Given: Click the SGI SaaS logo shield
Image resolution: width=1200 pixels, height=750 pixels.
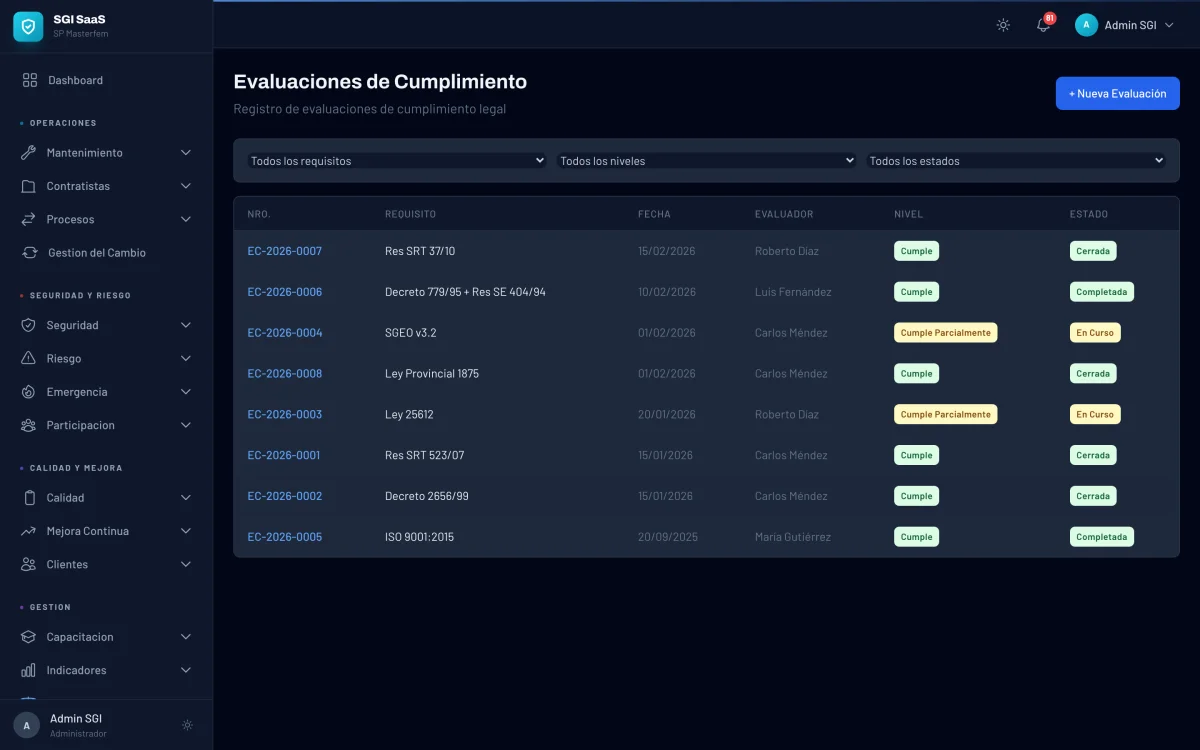Looking at the screenshot, I should 27,26.
